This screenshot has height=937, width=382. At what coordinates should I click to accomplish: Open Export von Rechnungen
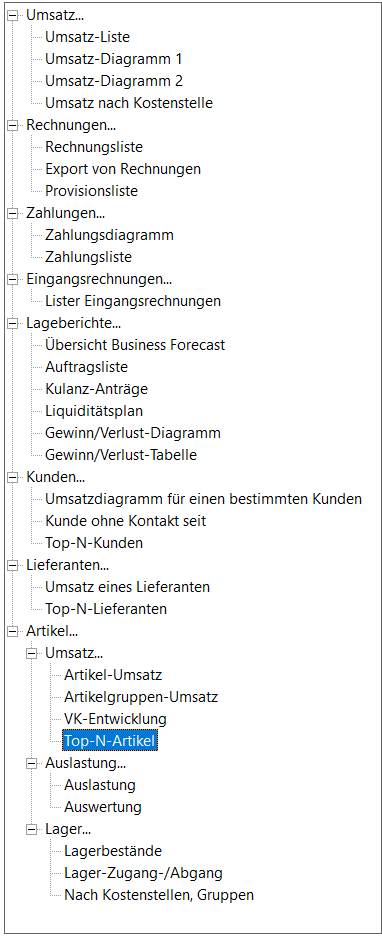click(123, 169)
